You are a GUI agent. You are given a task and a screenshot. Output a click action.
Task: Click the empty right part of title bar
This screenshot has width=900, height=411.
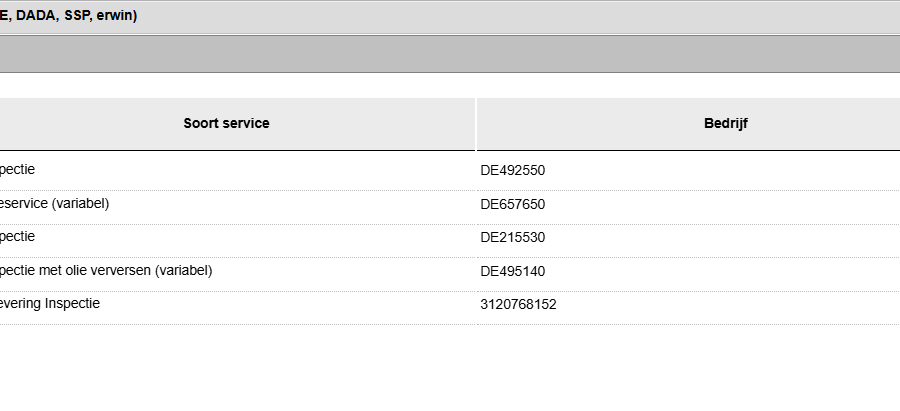pyautogui.click(x=600, y=16)
